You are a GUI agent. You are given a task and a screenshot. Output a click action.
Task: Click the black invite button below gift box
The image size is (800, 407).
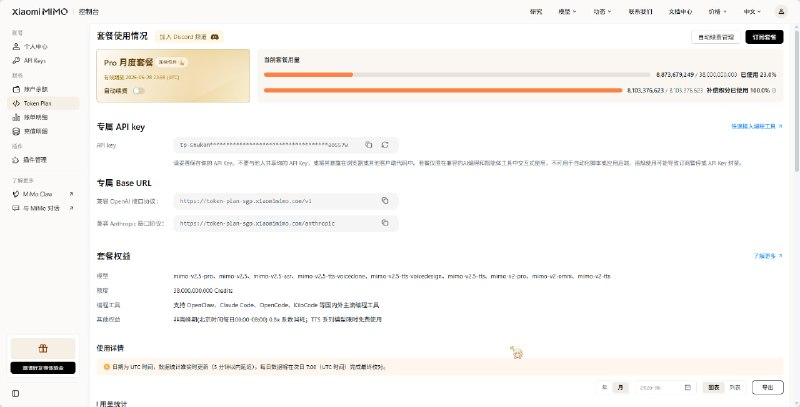click(43, 368)
